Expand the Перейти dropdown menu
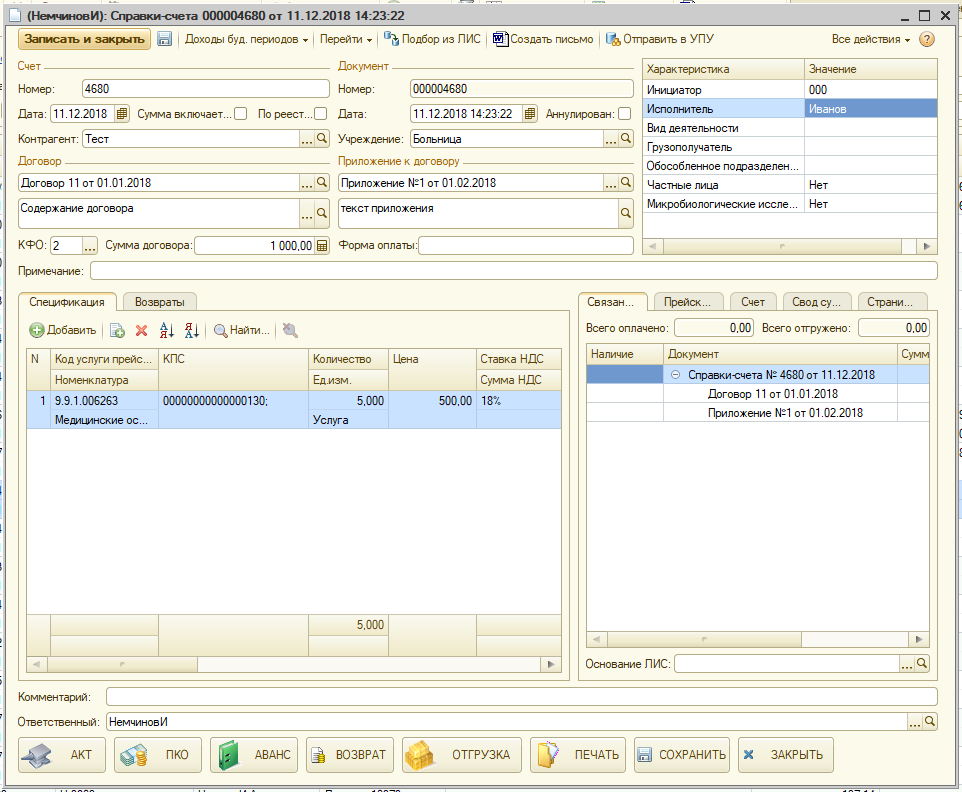The image size is (962, 792). tap(345, 40)
